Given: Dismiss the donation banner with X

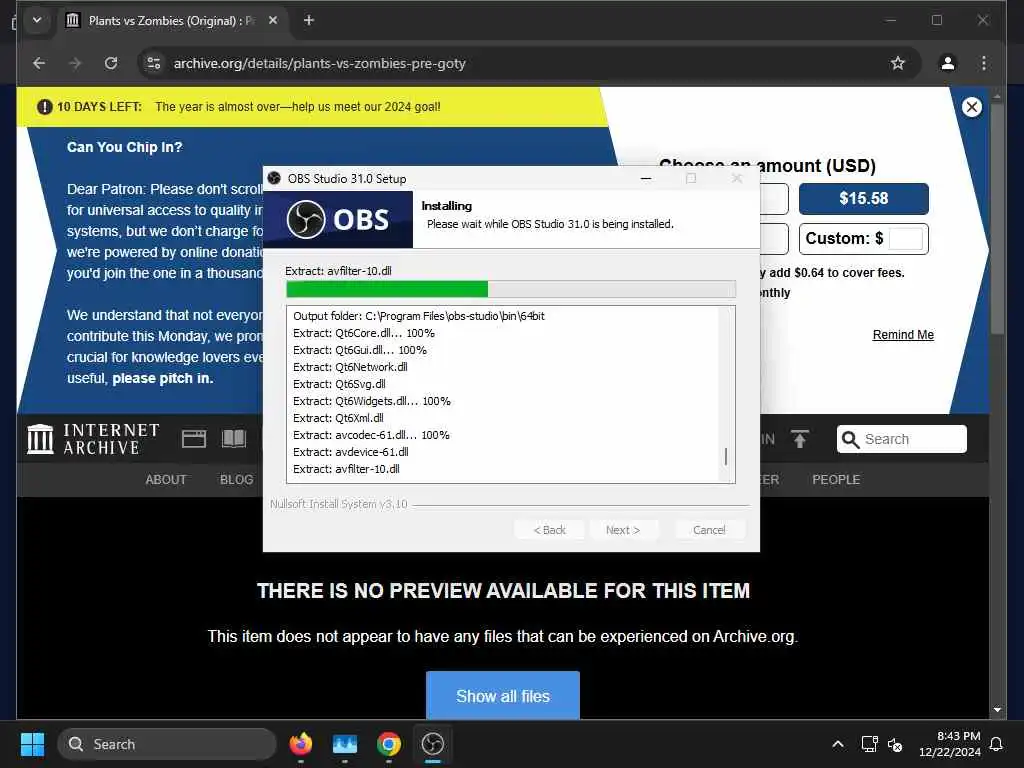Looking at the screenshot, I should tap(972, 107).
